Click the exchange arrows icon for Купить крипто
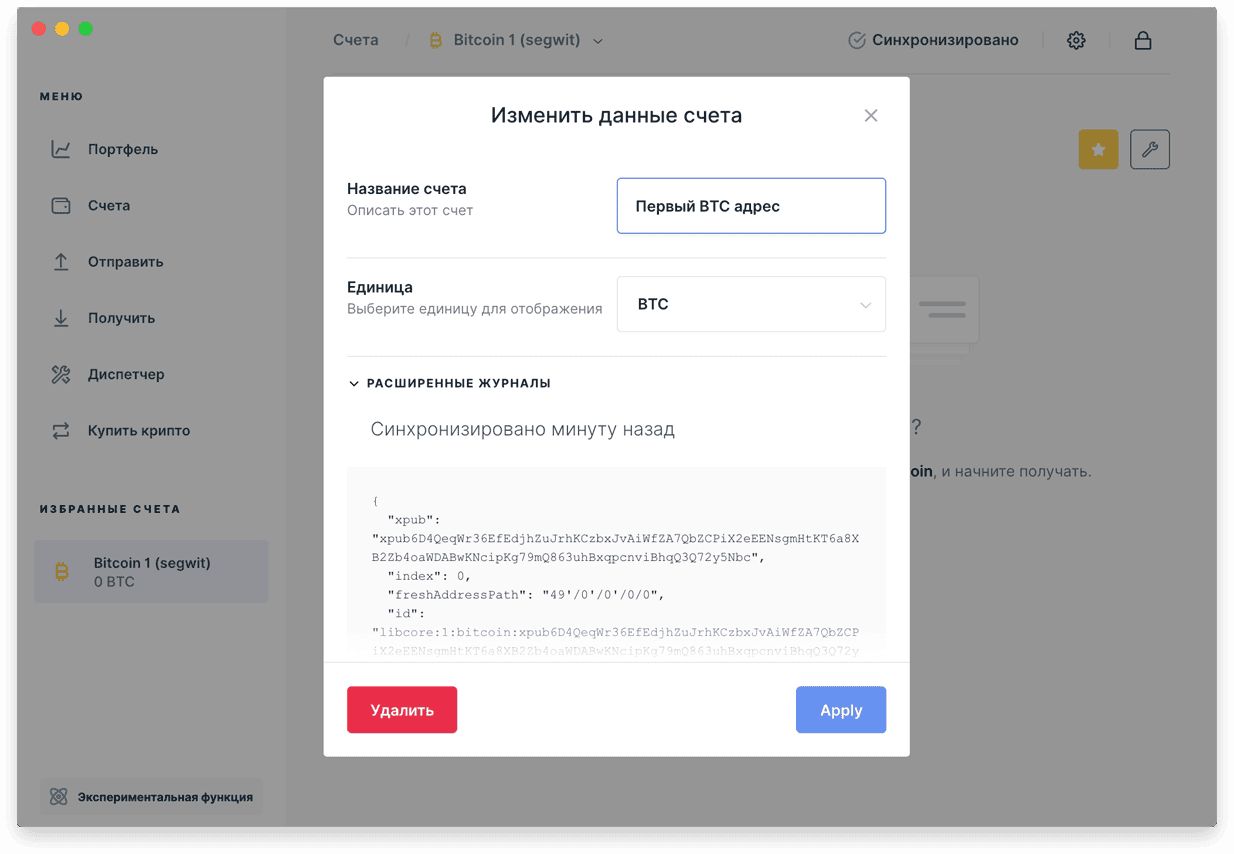This screenshot has height=854, width=1234. pos(61,431)
